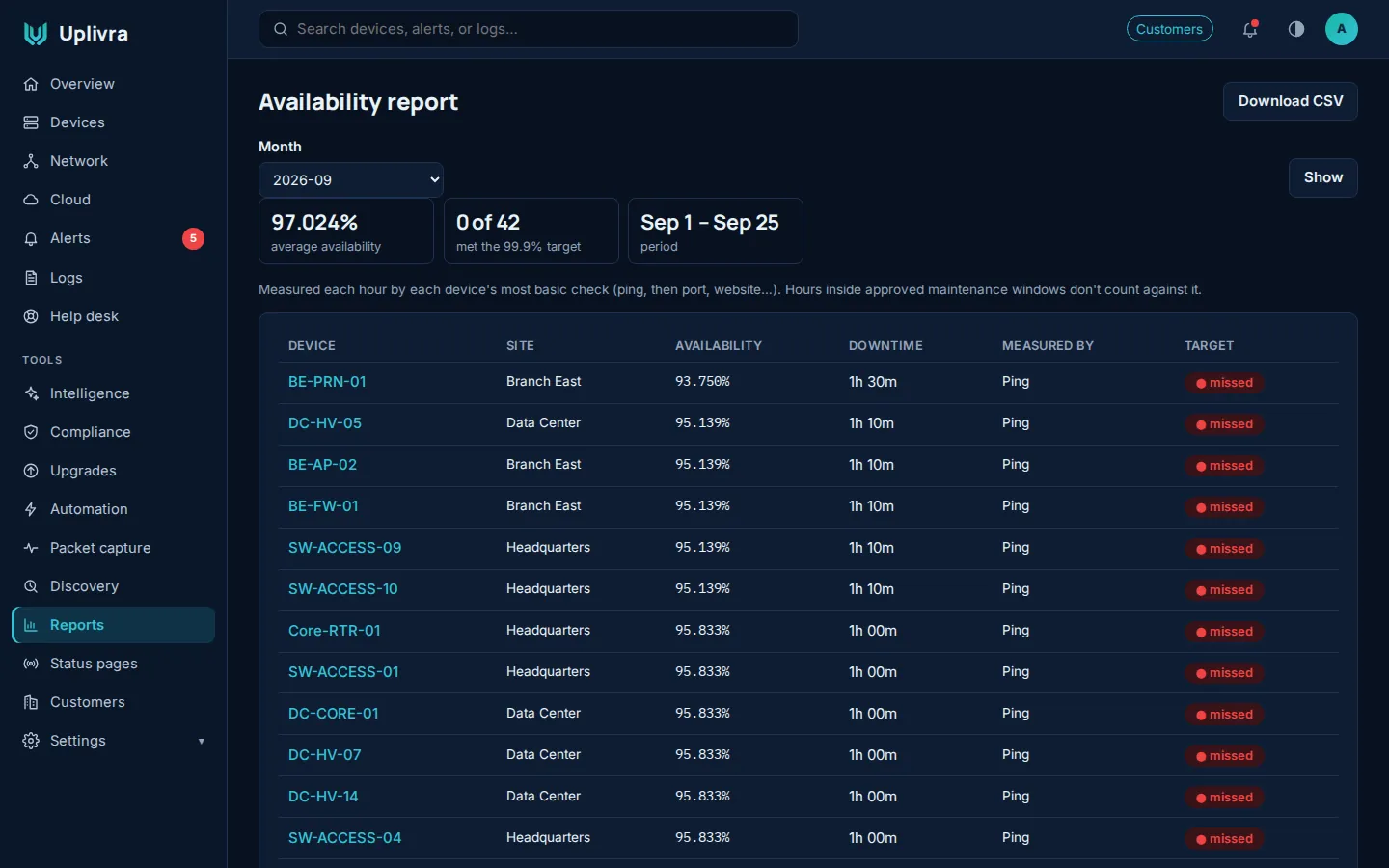1389x868 pixels.
Task: Open the Logs menu item
Action: coord(113,278)
